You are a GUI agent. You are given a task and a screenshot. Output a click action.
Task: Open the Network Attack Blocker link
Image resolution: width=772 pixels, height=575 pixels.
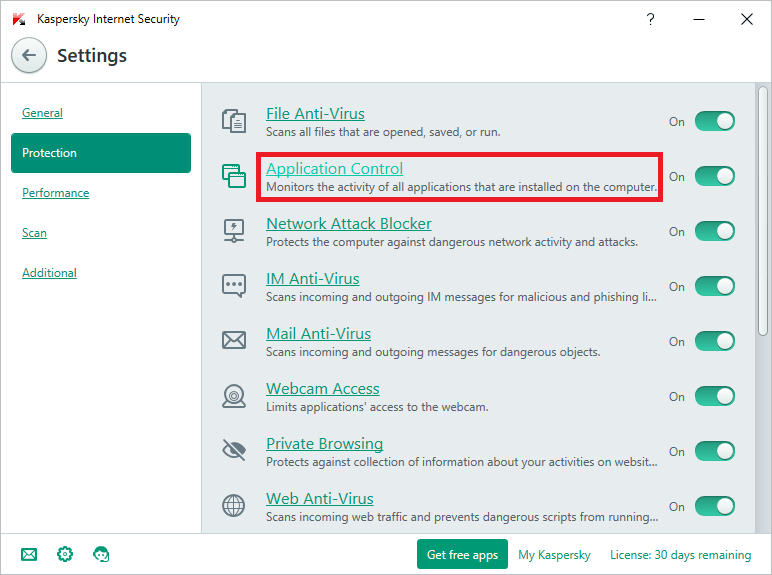pyautogui.click(x=348, y=224)
